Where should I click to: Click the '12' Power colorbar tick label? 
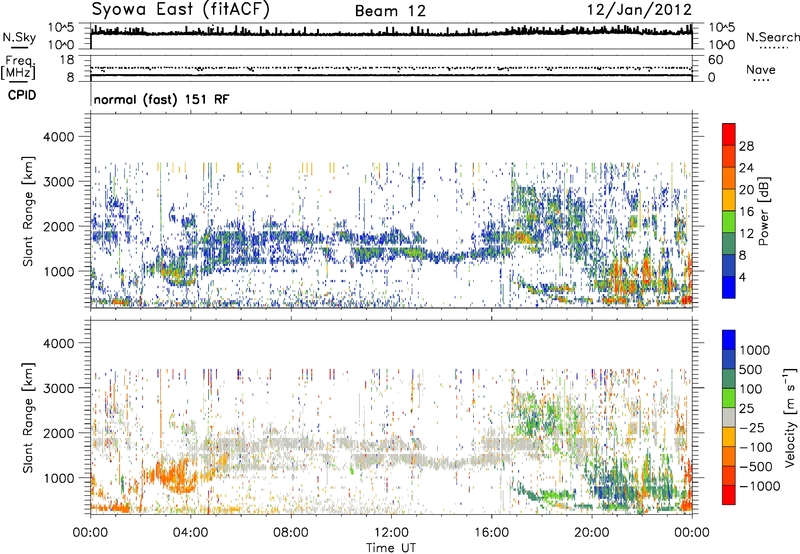[x=746, y=234]
